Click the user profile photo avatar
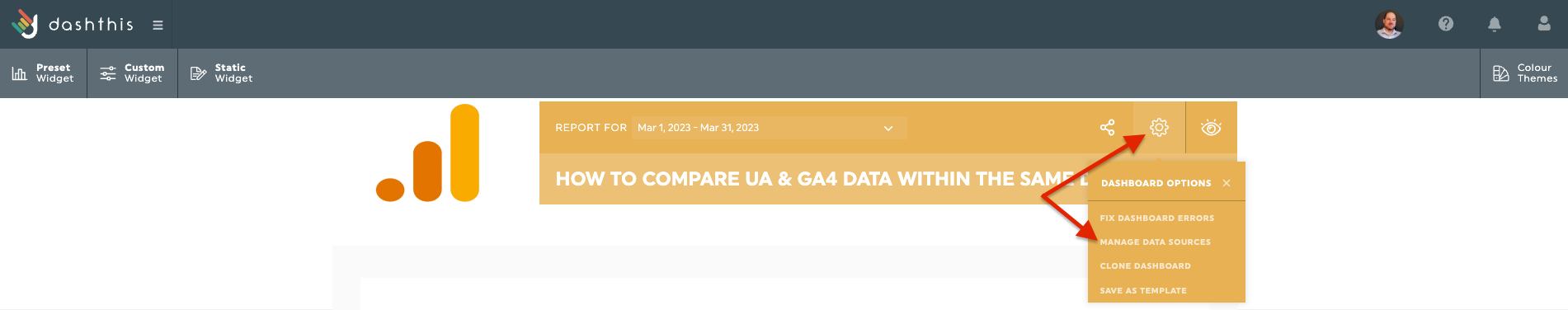 (1390, 24)
